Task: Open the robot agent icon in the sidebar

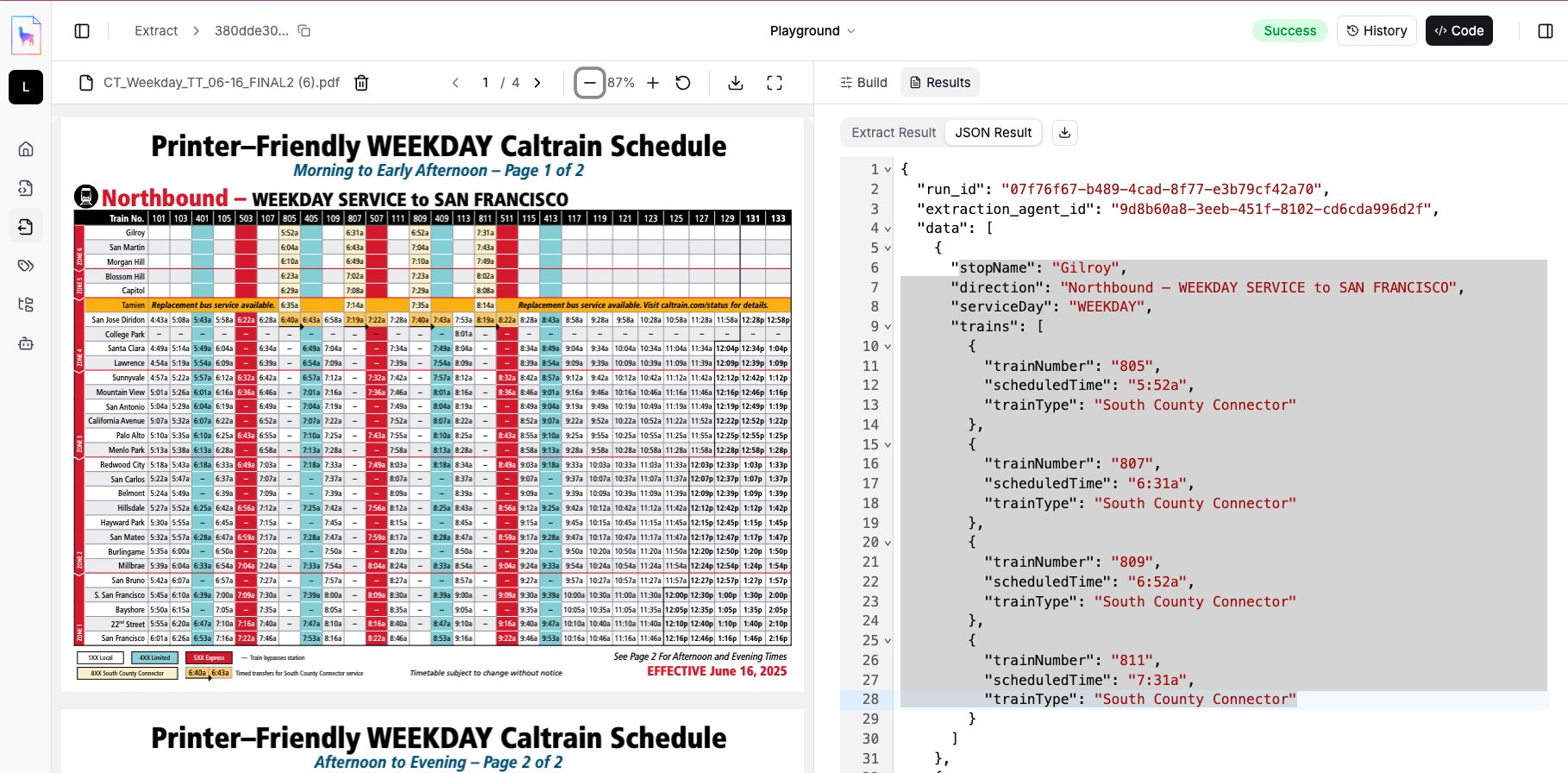Action: [x=26, y=343]
